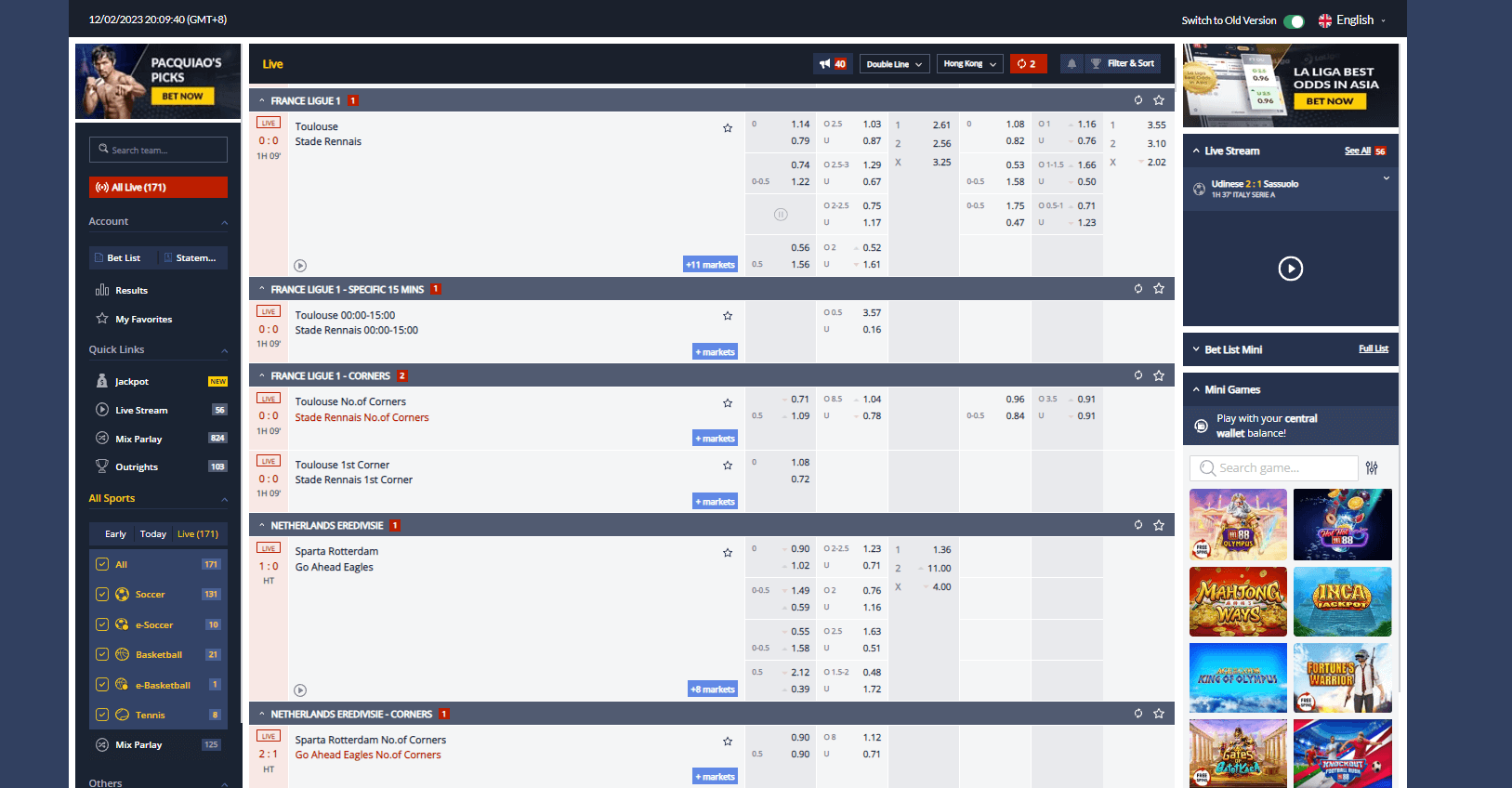Uncheck the All sports checkbox
Image resolution: width=1512 pixels, height=788 pixels.
click(x=102, y=564)
